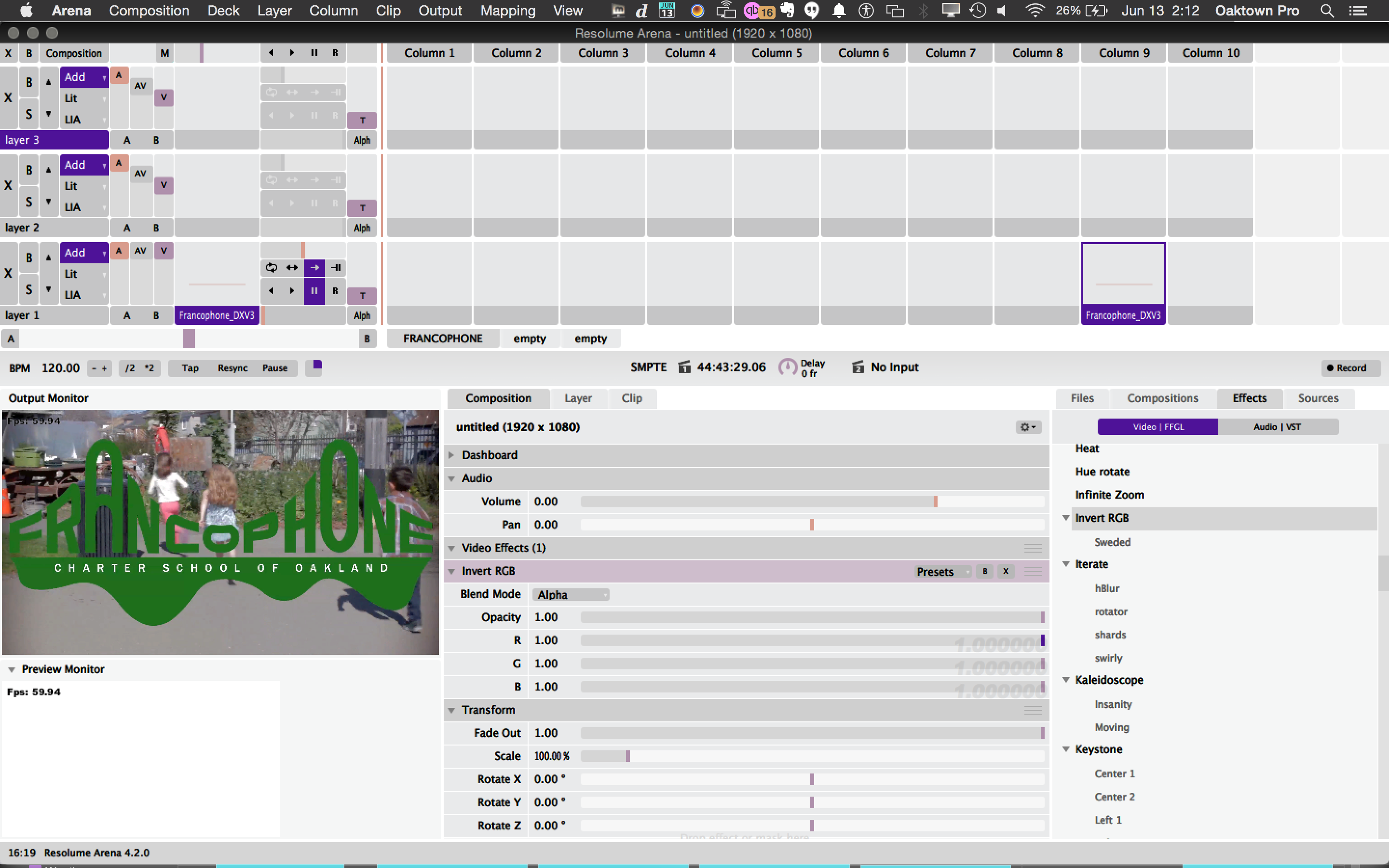
Task: Switch to the Layer tab
Action: point(578,398)
